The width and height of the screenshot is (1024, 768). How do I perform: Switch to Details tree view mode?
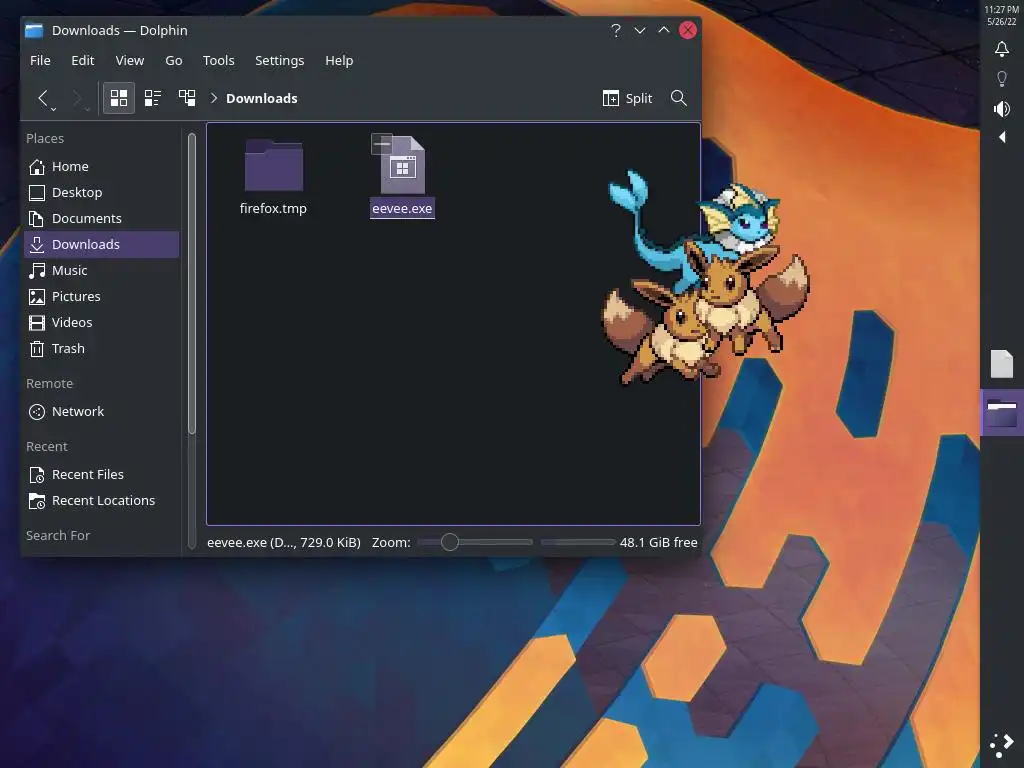(x=187, y=98)
